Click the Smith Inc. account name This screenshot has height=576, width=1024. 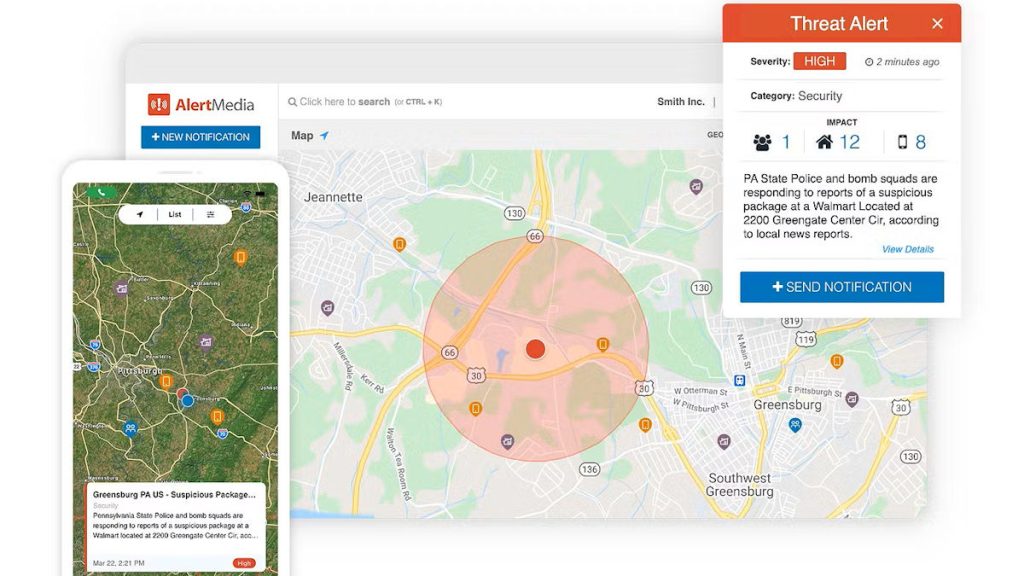680,102
